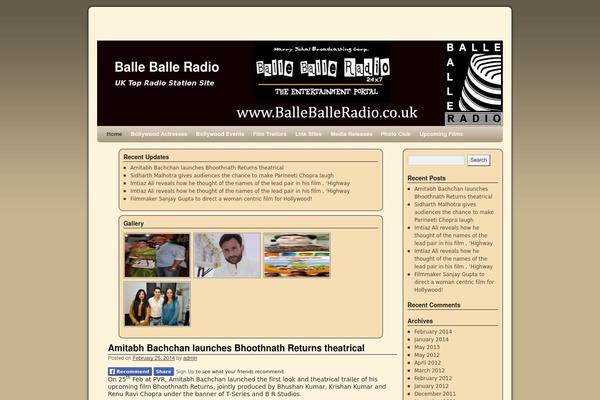Open first Imtiaz Ali link in Recent Updates
The image size is (600, 400).
pos(240,183)
